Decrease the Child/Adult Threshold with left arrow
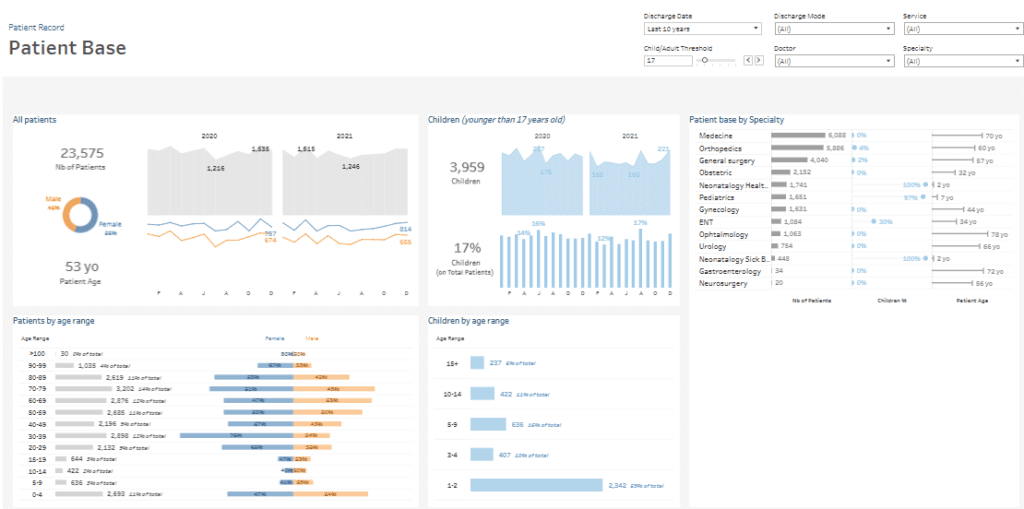The height and width of the screenshot is (509, 1024). [748, 60]
